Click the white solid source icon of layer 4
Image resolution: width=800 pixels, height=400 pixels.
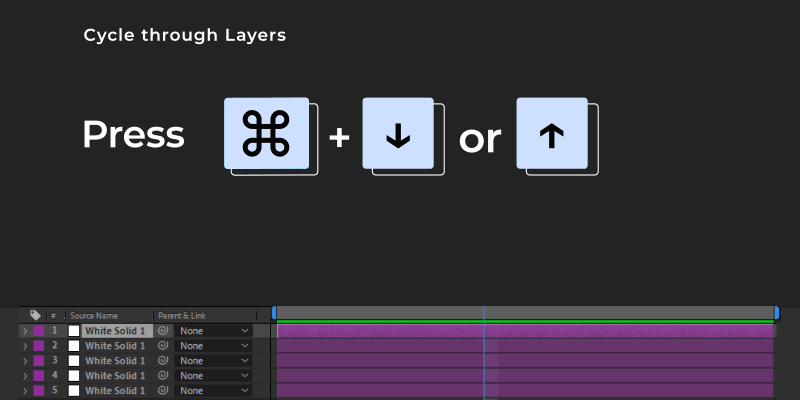click(x=74, y=376)
